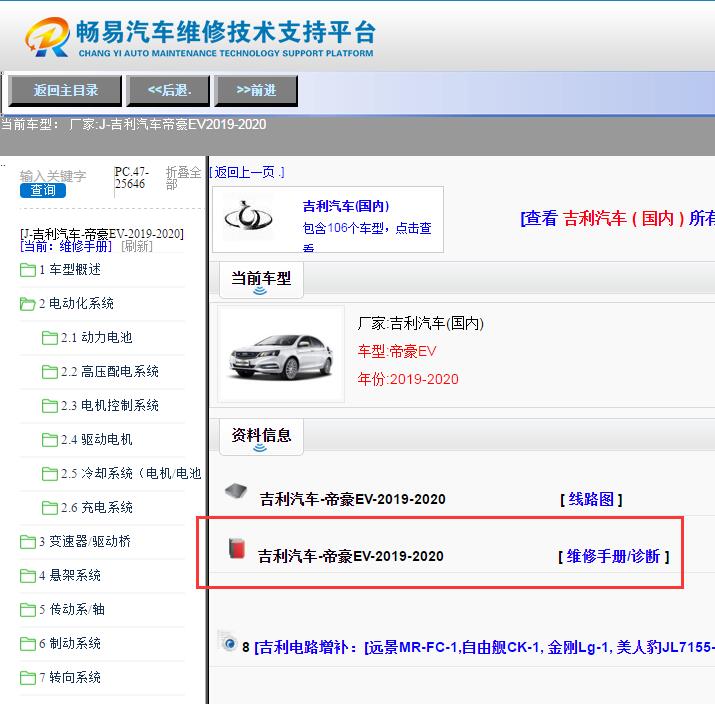The height and width of the screenshot is (704, 715).
Task: Focus the 输入关键字 keyword field
Action: coord(53,176)
